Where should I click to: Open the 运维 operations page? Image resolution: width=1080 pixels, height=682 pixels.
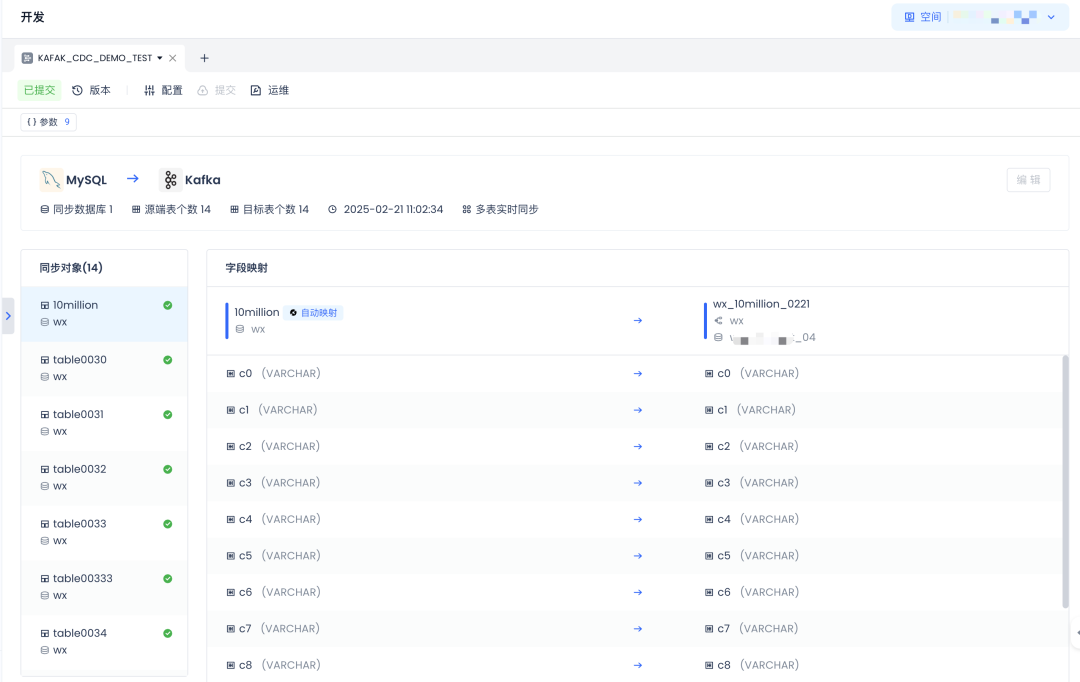pos(270,90)
